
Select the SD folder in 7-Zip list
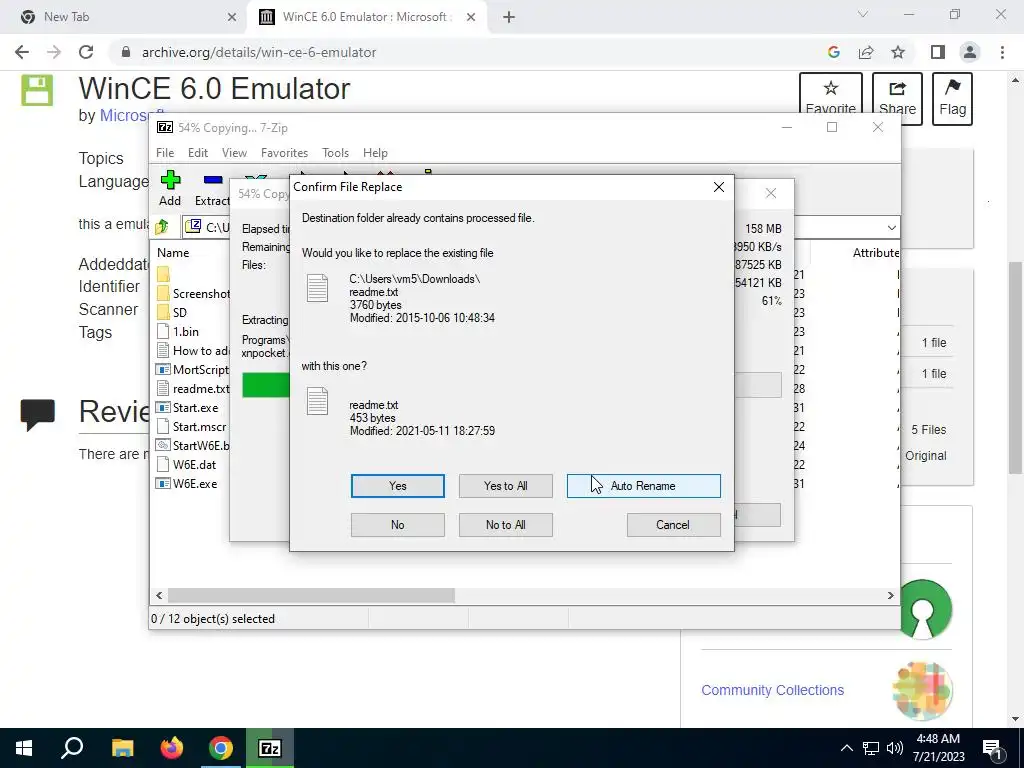(x=180, y=313)
